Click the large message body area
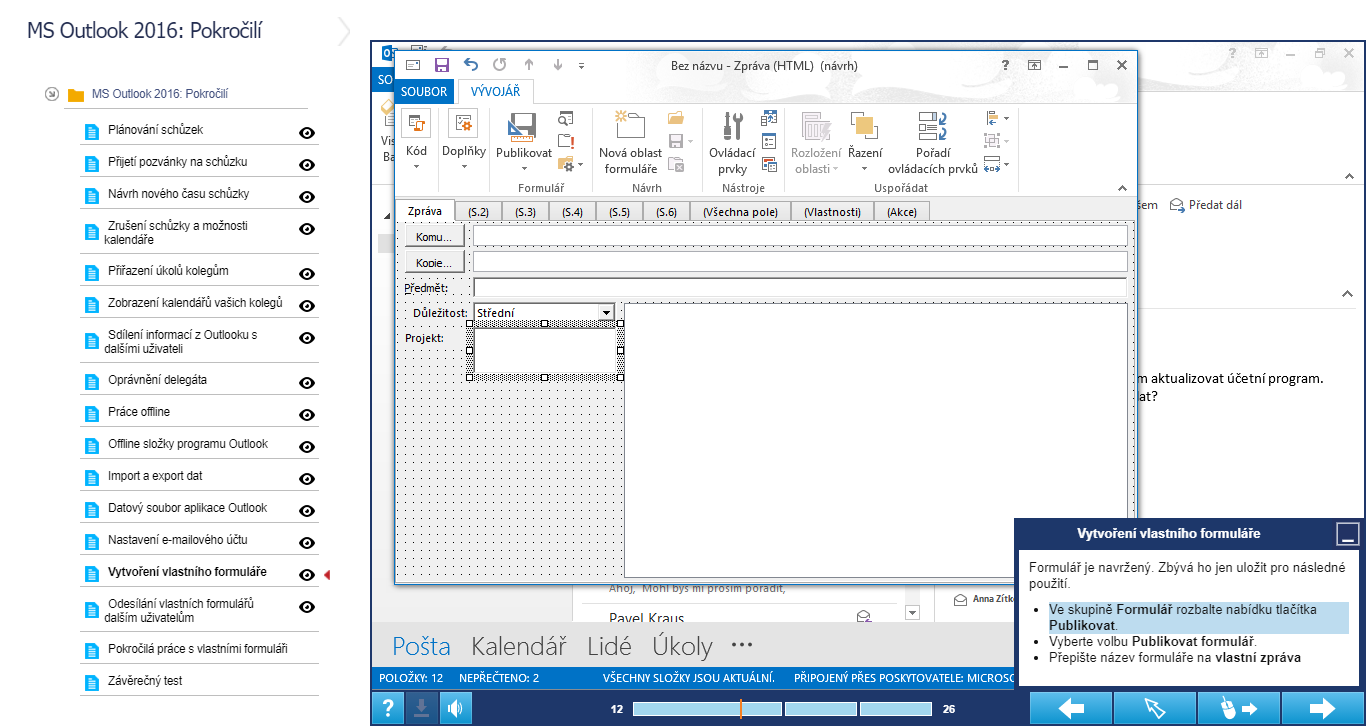The image size is (1366, 726). [876, 440]
